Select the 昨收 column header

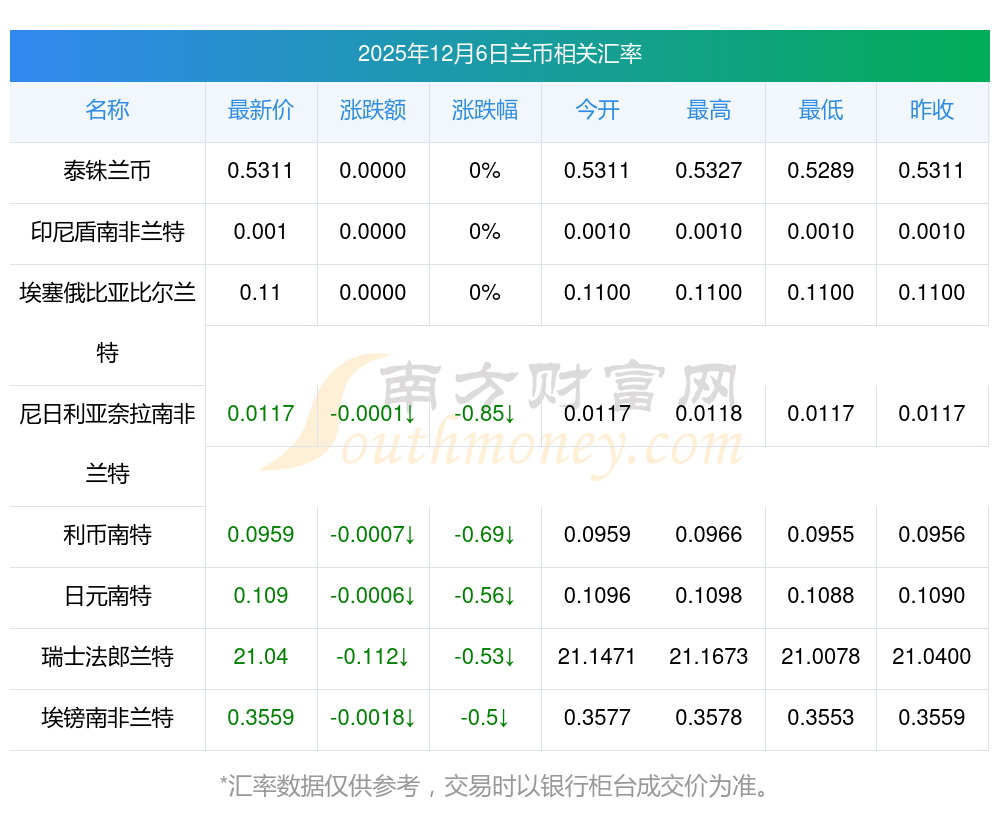[932, 111]
